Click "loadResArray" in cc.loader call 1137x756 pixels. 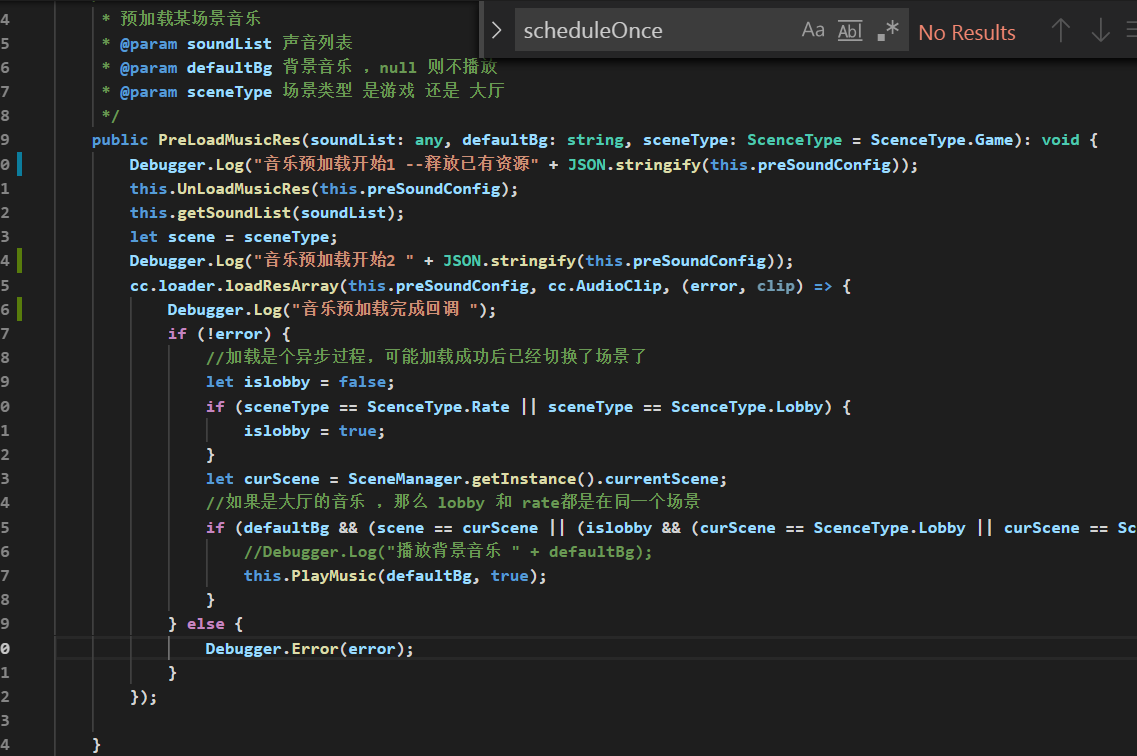click(x=281, y=286)
